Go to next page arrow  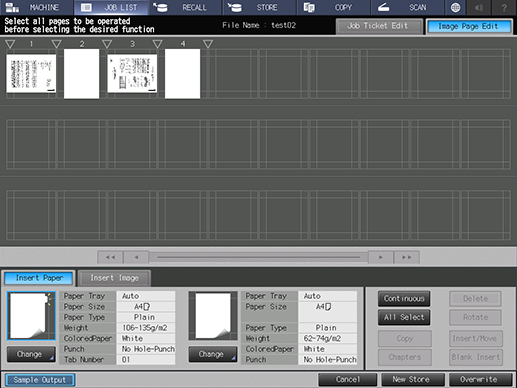click(381, 257)
